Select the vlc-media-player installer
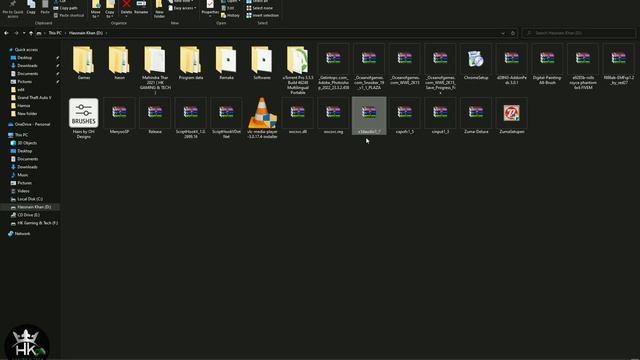Viewport: 640px width, 360px height. tap(262, 118)
